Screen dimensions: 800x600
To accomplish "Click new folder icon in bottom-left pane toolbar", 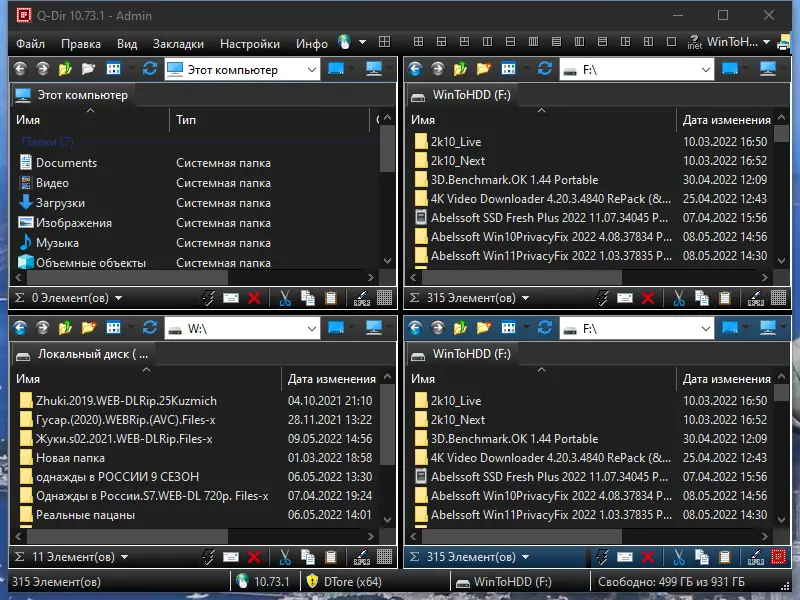I will [x=88, y=328].
